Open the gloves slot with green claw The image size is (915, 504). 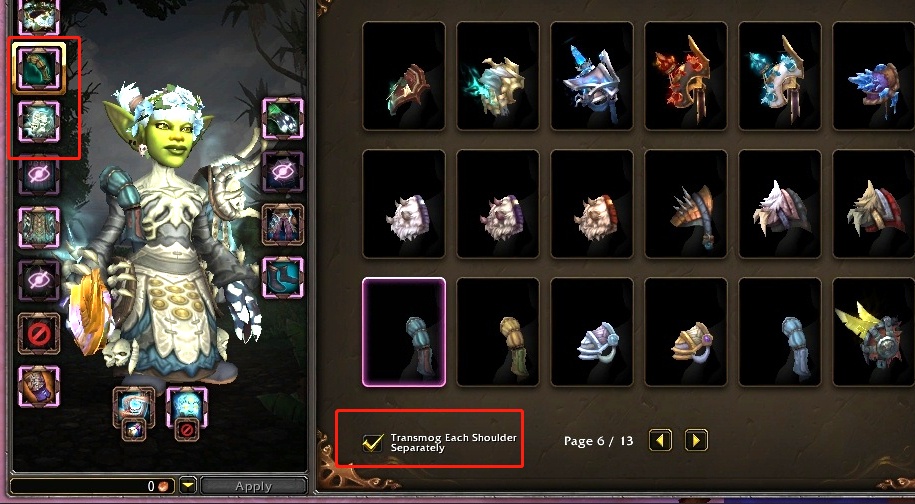tap(283, 118)
